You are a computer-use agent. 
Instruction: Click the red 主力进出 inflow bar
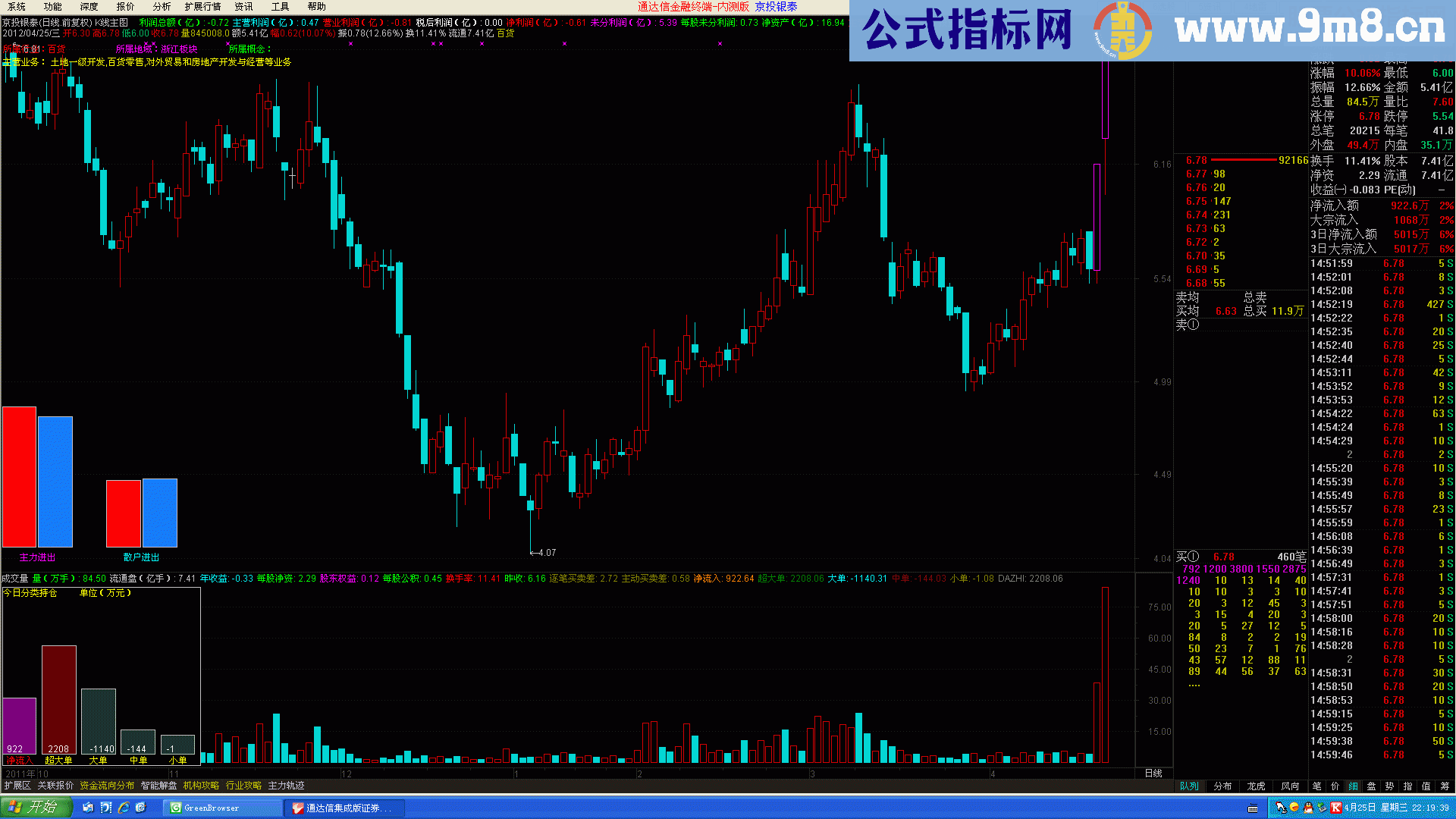[x=19, y=477]
